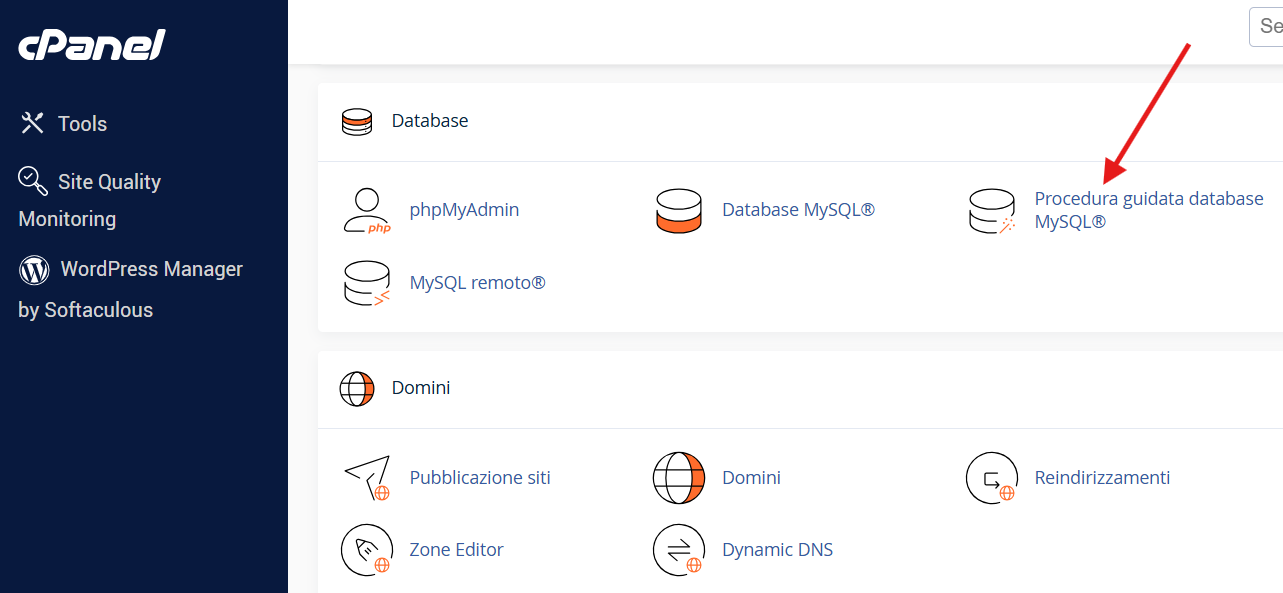This screenshot has width=1283, height=593.
Task: Click the Site Quality Monitoring magnifier icon
Action: coord(33,180)
